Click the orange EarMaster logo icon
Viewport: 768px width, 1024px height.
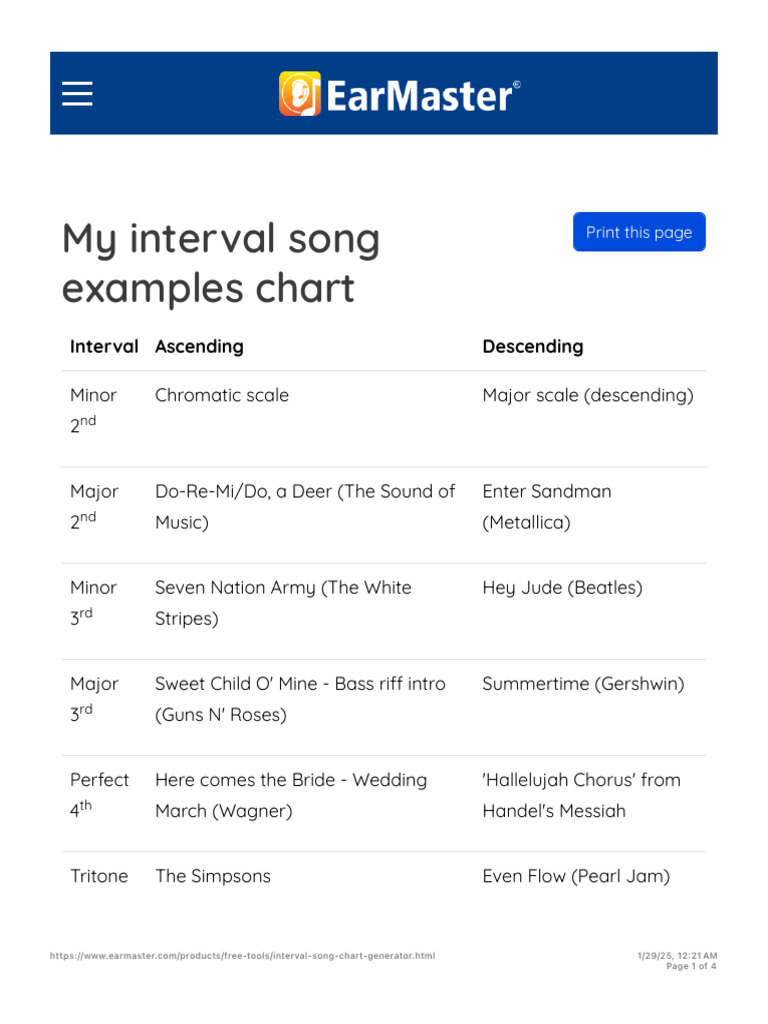pyautogui.click(x=299, y=94)
